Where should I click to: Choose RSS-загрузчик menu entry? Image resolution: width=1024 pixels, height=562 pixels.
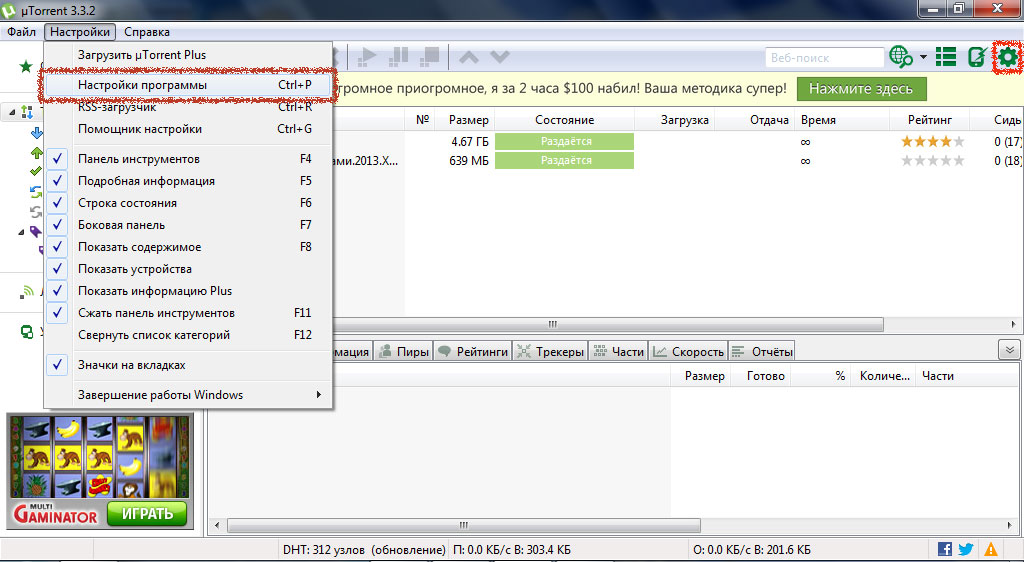pos(188,107)
